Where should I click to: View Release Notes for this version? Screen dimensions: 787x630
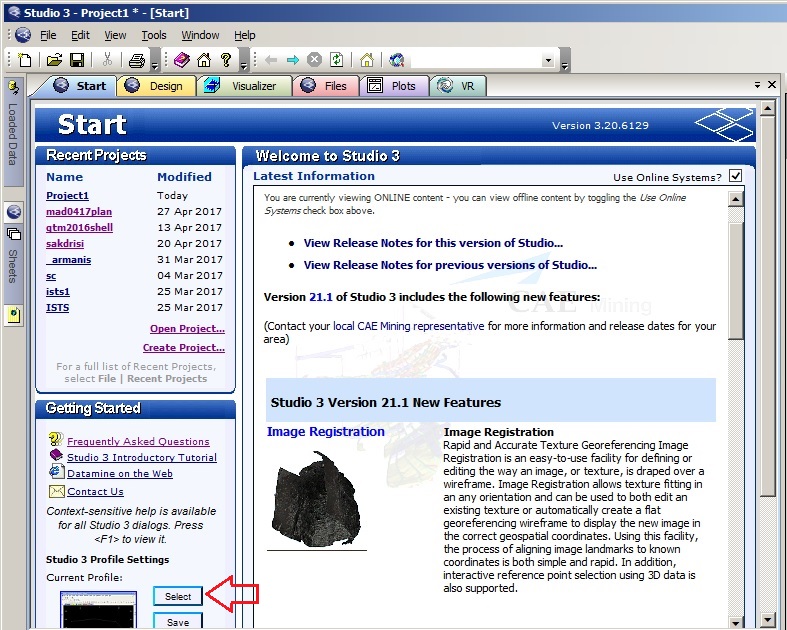point(433,243)
